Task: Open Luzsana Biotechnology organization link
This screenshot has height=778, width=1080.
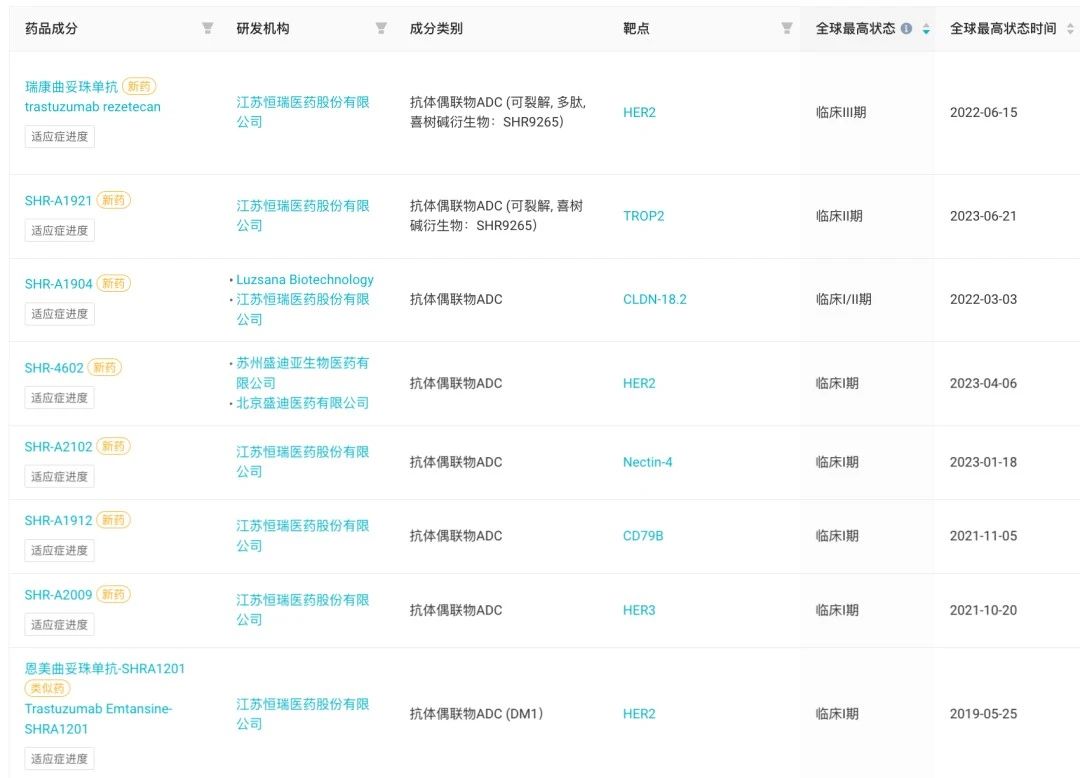Action: click(304, 280)
